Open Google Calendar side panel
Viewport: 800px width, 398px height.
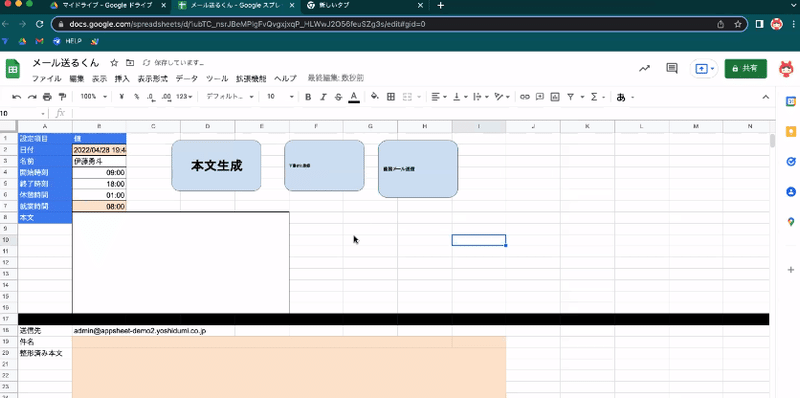click(x=791, y=102)
